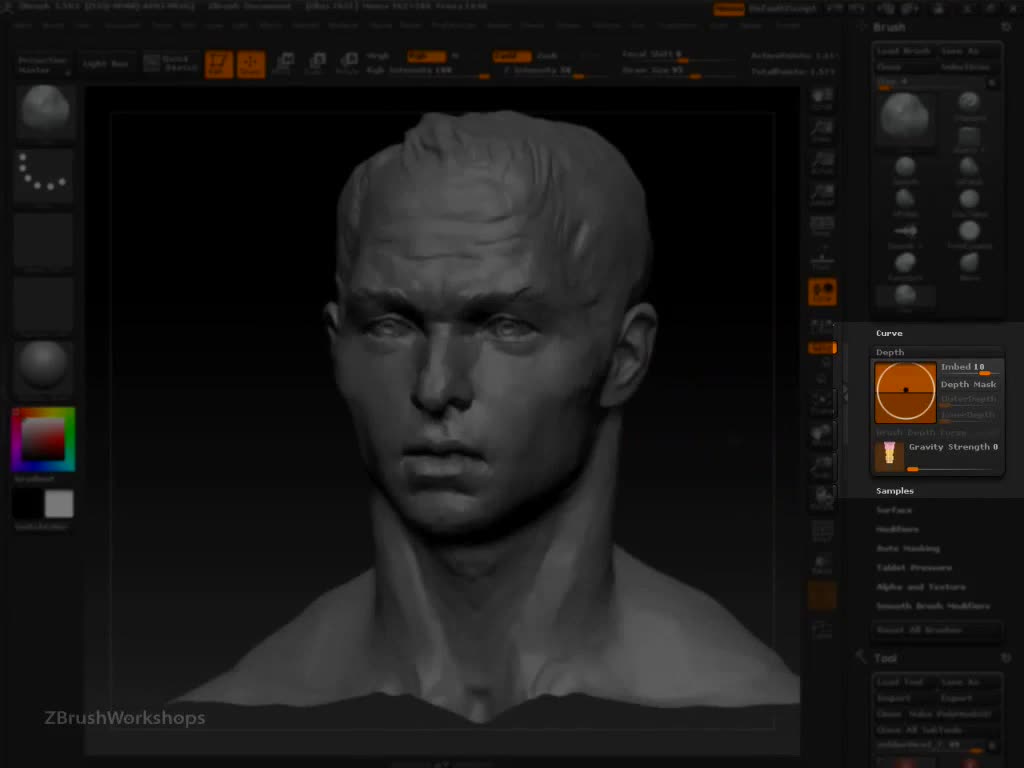The height and width of the screenshot is (768, 1024).
Task: Expand the Surface section
Action: point(893,510)
